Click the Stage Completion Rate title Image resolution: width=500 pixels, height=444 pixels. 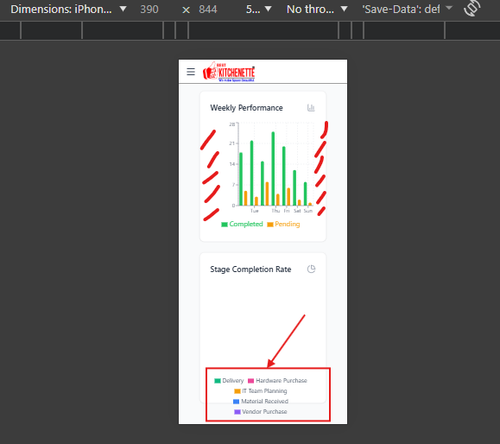(251, 269)
